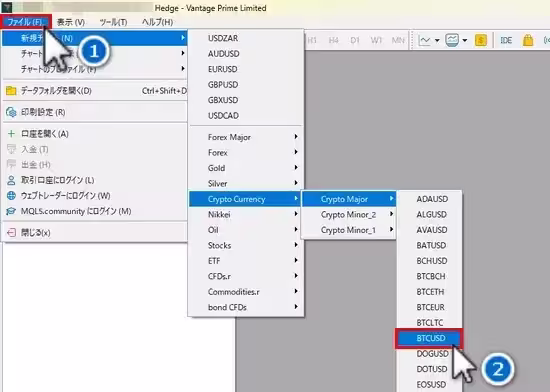
Task: Click the person icon beside trading login
Action: (x=11, y=180)
